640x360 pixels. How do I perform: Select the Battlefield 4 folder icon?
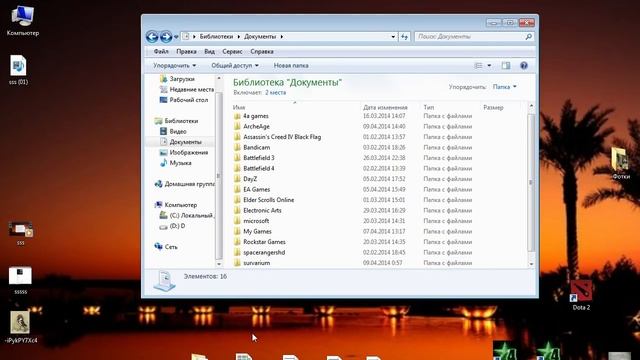[237, 169]
